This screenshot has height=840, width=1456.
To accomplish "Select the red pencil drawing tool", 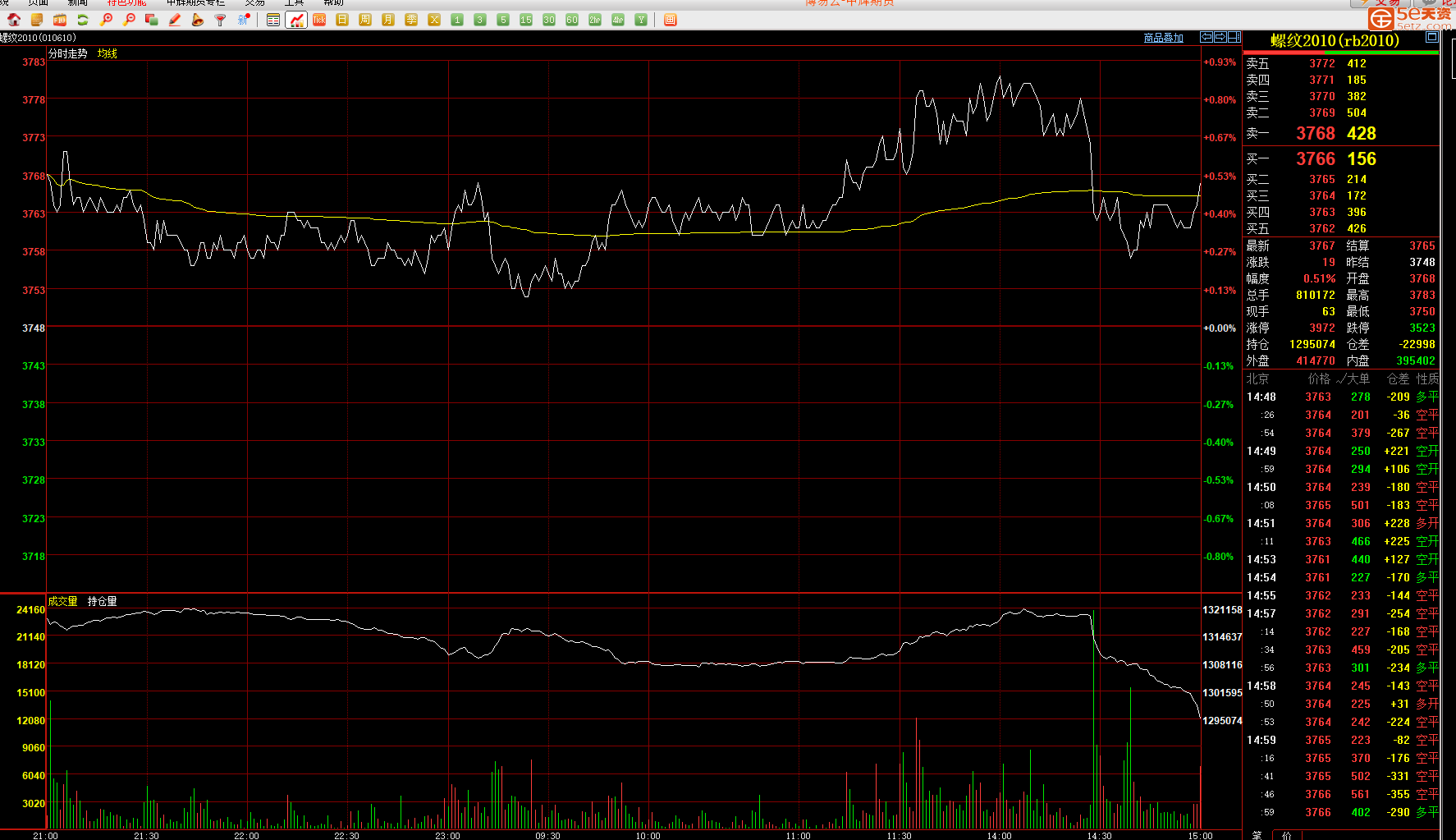I will (x=174, y=20).
